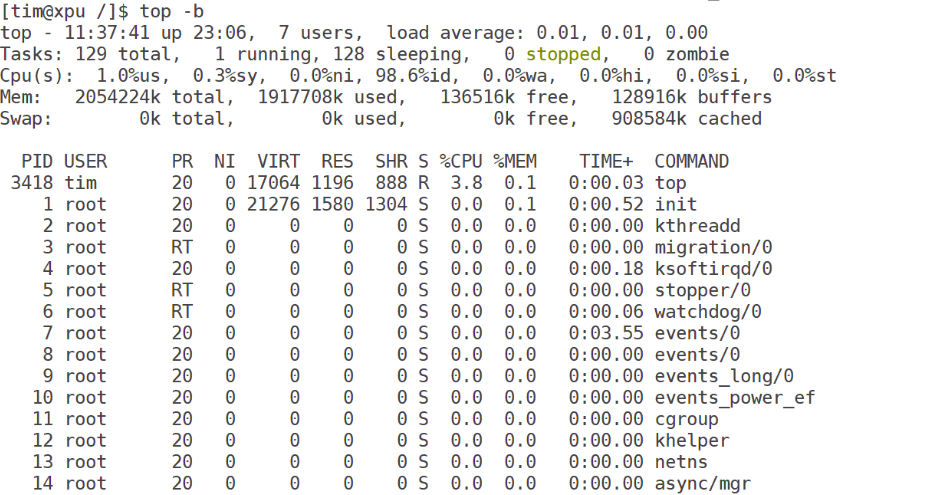The image size is (946, 495).
Task: Select the TIME+ column header
Action: (x=606, y=161)
